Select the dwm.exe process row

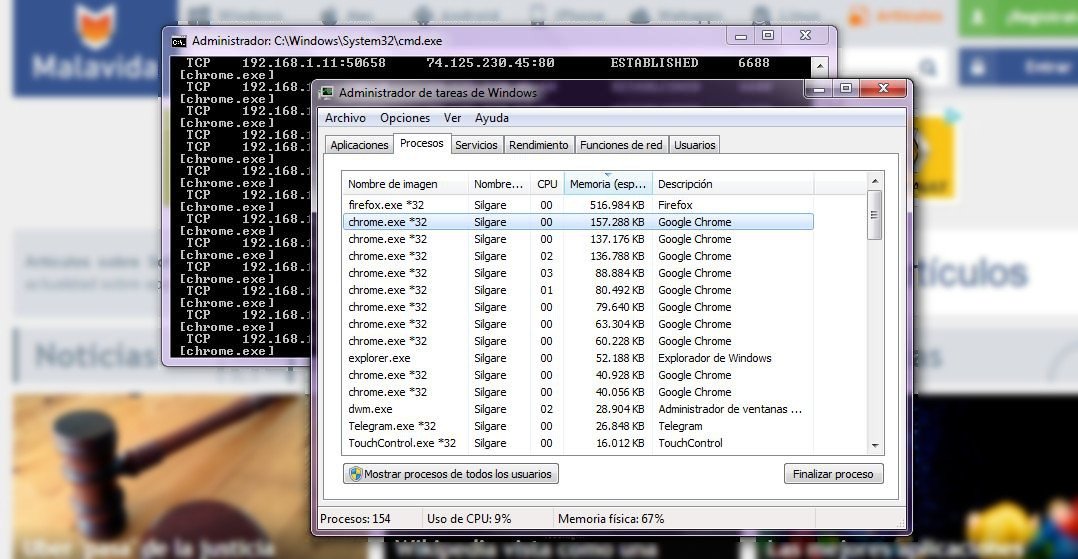(578, 409)
